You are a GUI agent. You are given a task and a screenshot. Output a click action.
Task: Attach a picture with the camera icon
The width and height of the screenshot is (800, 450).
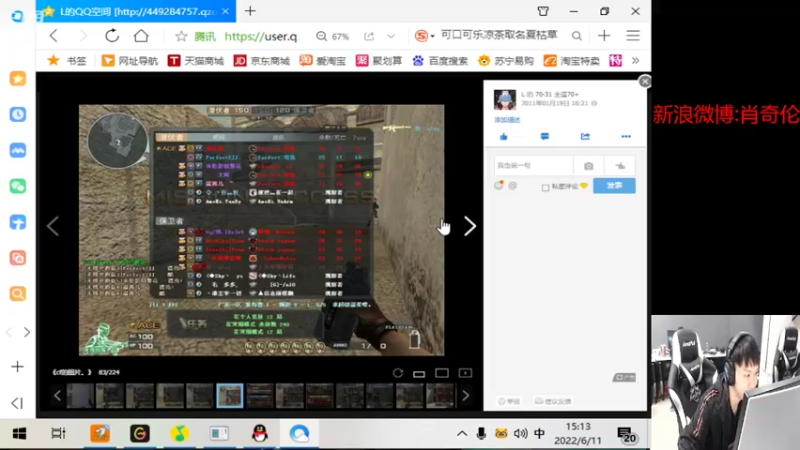click(x=589, y=166)
